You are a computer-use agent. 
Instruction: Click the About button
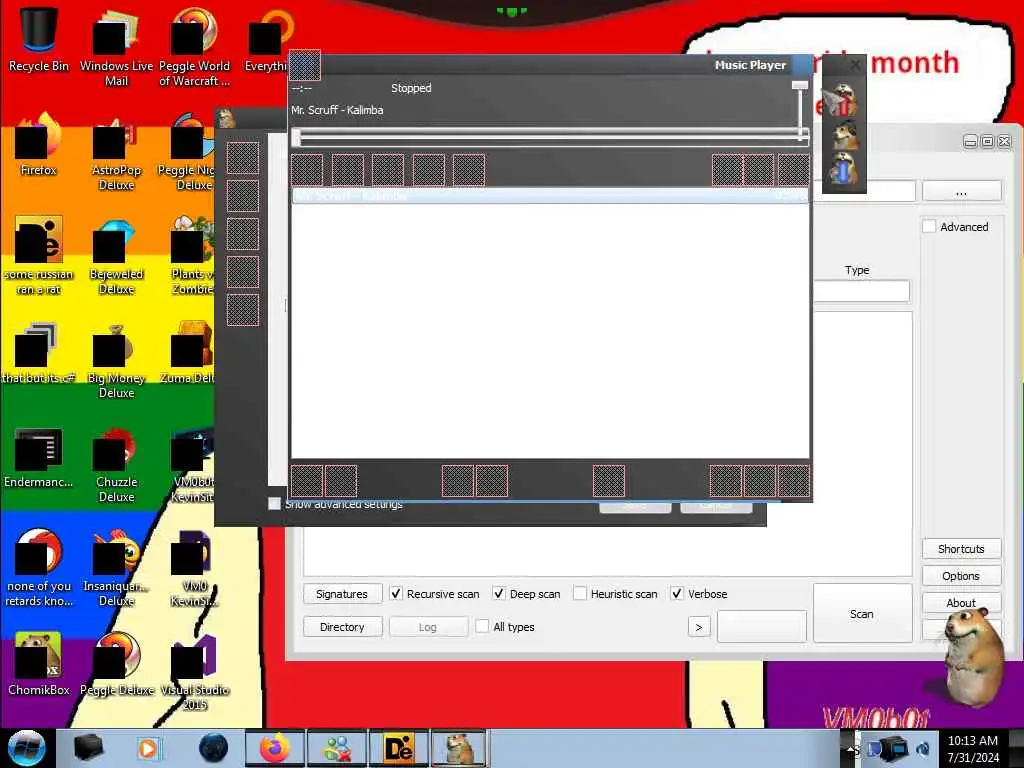[961, 603]
